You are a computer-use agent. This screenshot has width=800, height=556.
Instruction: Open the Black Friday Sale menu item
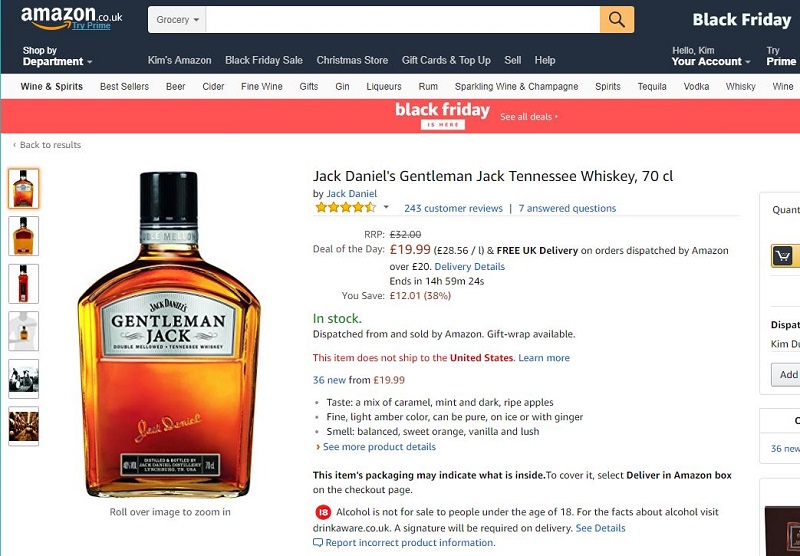click(264, 60)
